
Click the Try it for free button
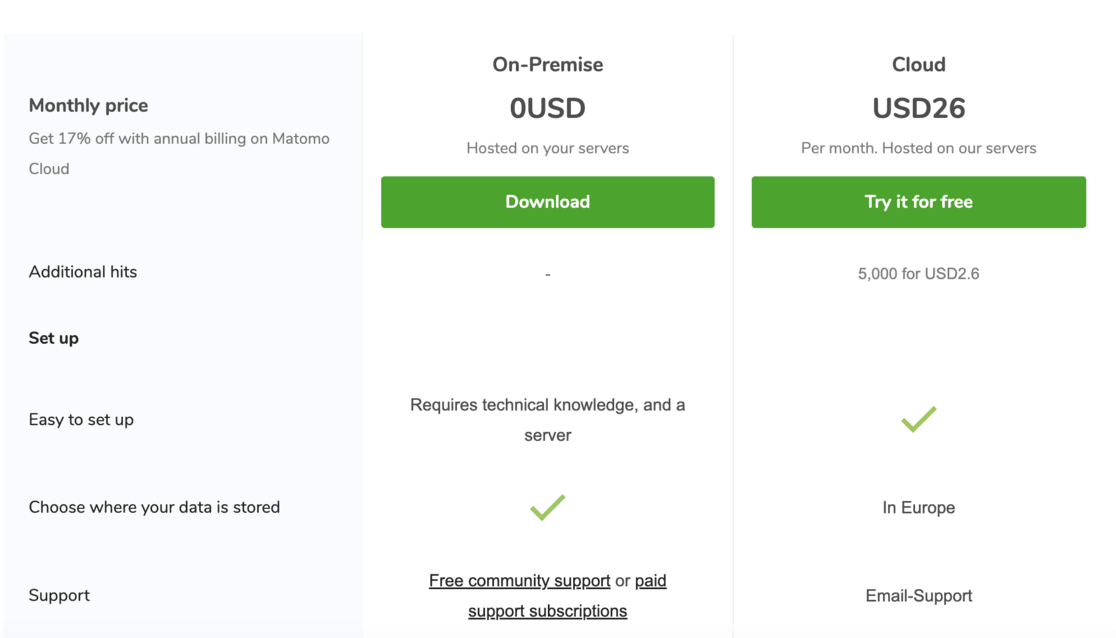[918, 202]
